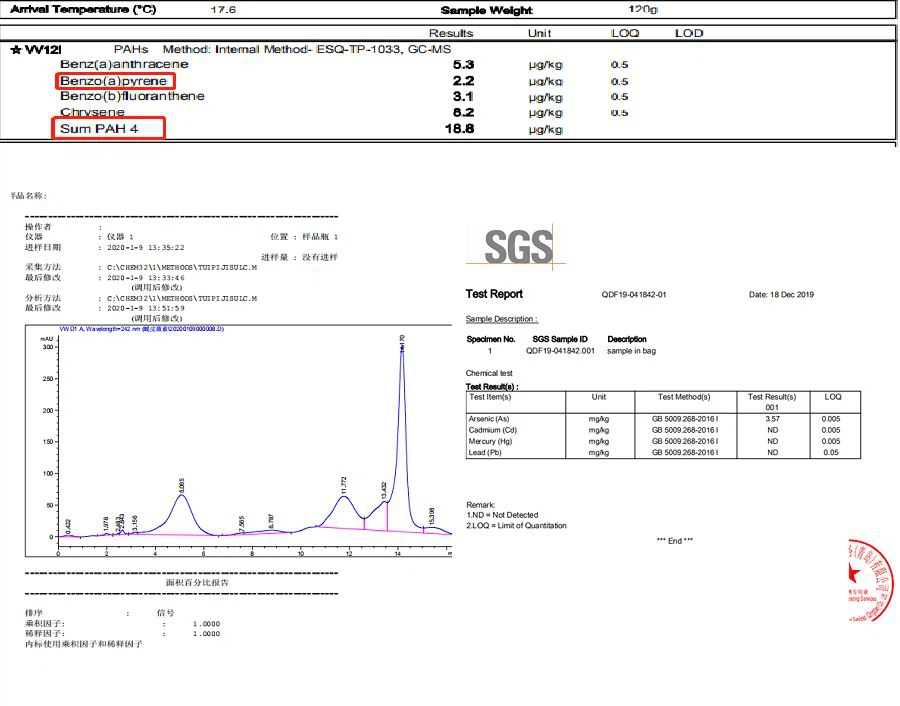Click the "没有进样" injection volume value
The height and width of the screenshot is (706, 900).
320,257
